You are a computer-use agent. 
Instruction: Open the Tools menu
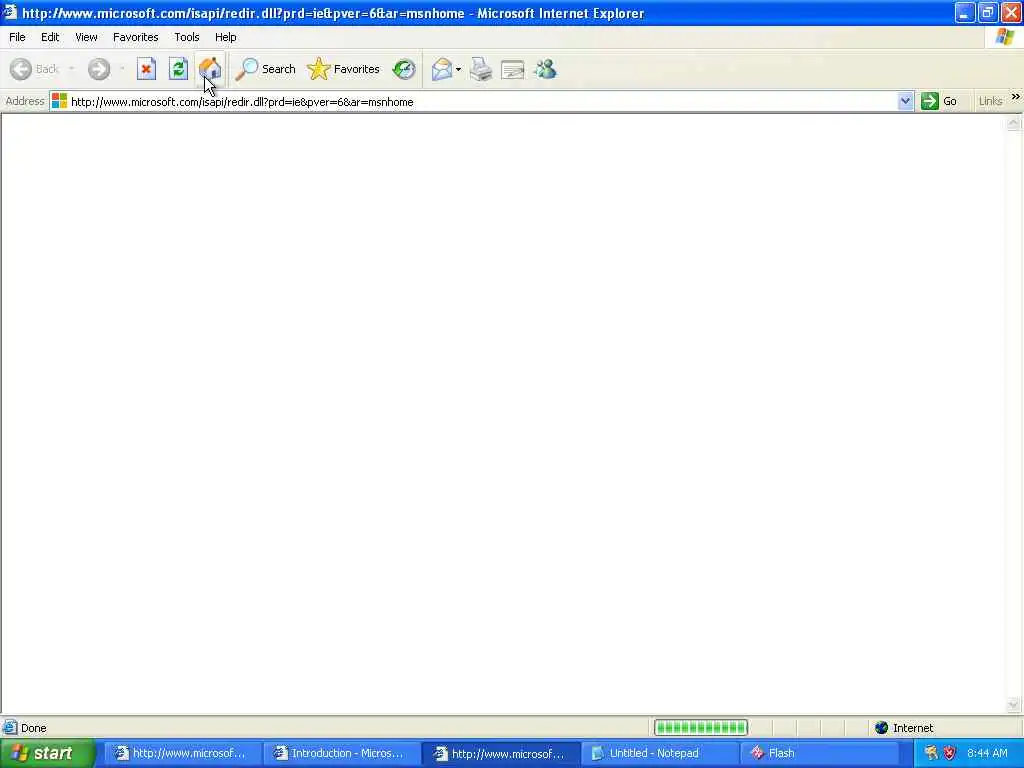click(x=186, y=37)
